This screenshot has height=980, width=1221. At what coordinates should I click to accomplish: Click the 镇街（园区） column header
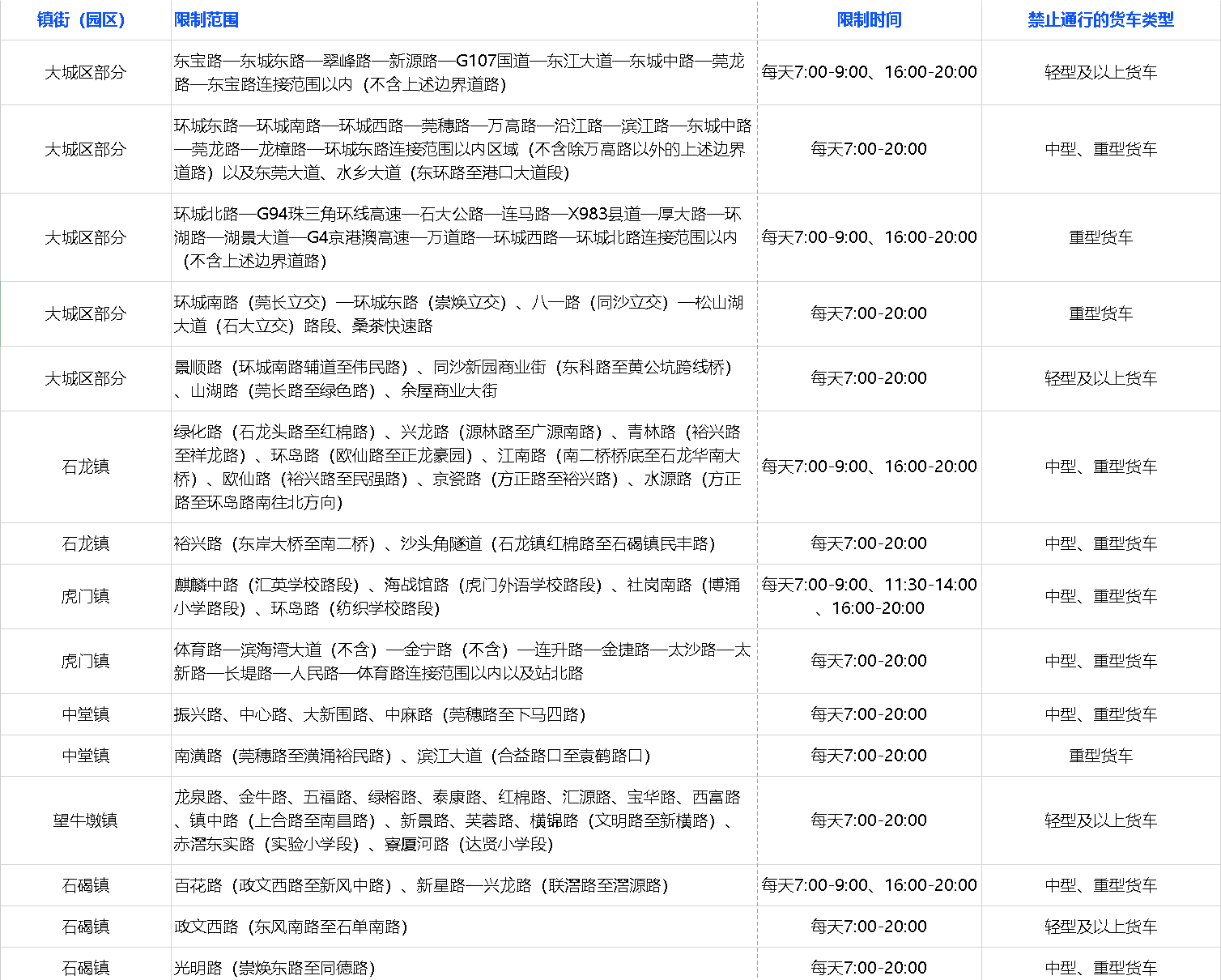point(85,20)
